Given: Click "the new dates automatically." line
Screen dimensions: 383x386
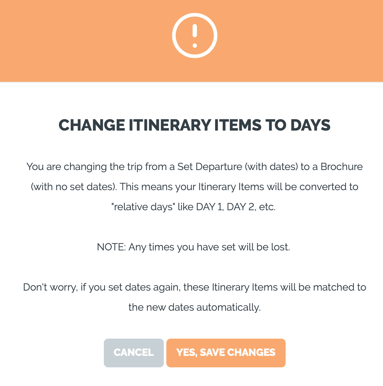Looking at the screenshot, I should click(194, 307).
